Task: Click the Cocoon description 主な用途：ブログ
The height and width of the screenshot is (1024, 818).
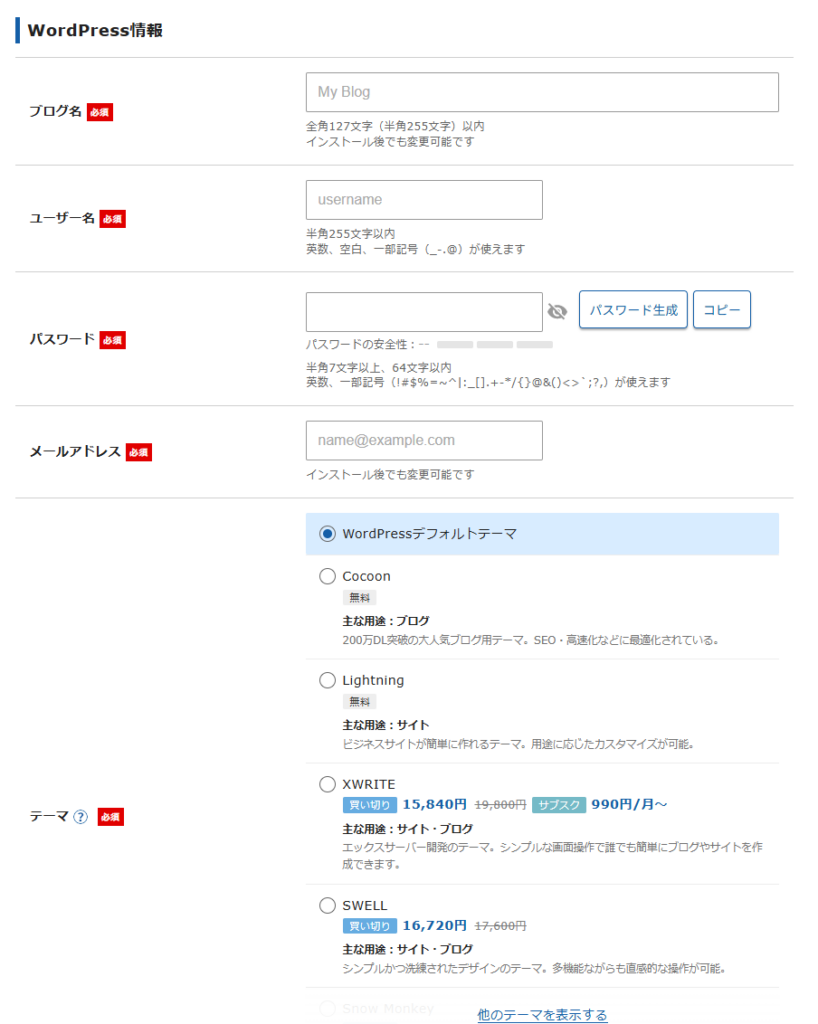Action: pyautogui.click(x=386, y=621)
